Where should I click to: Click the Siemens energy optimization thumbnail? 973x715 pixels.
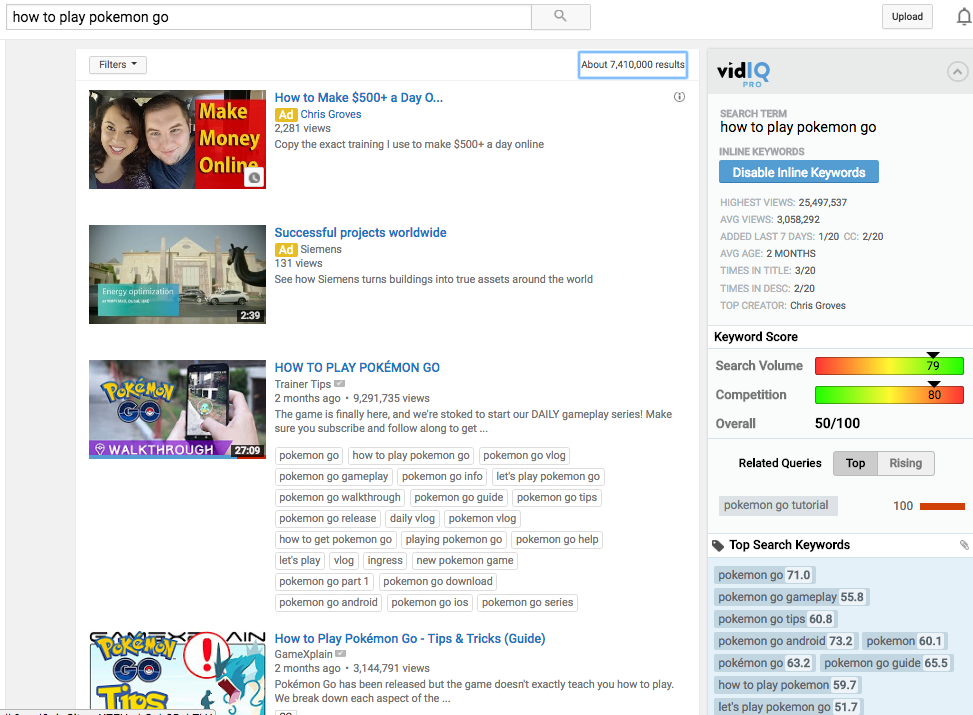pyautogui.click(x=177, y=274)
